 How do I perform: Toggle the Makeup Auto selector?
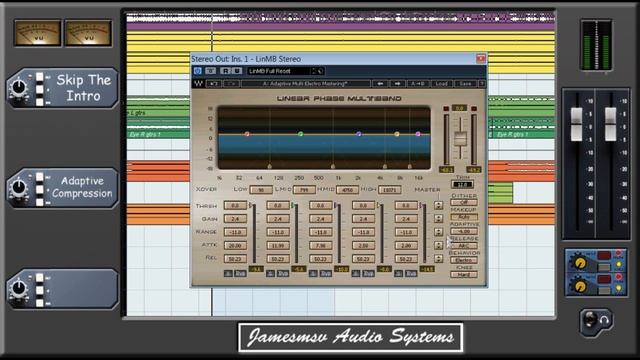(x=464, y=217)
